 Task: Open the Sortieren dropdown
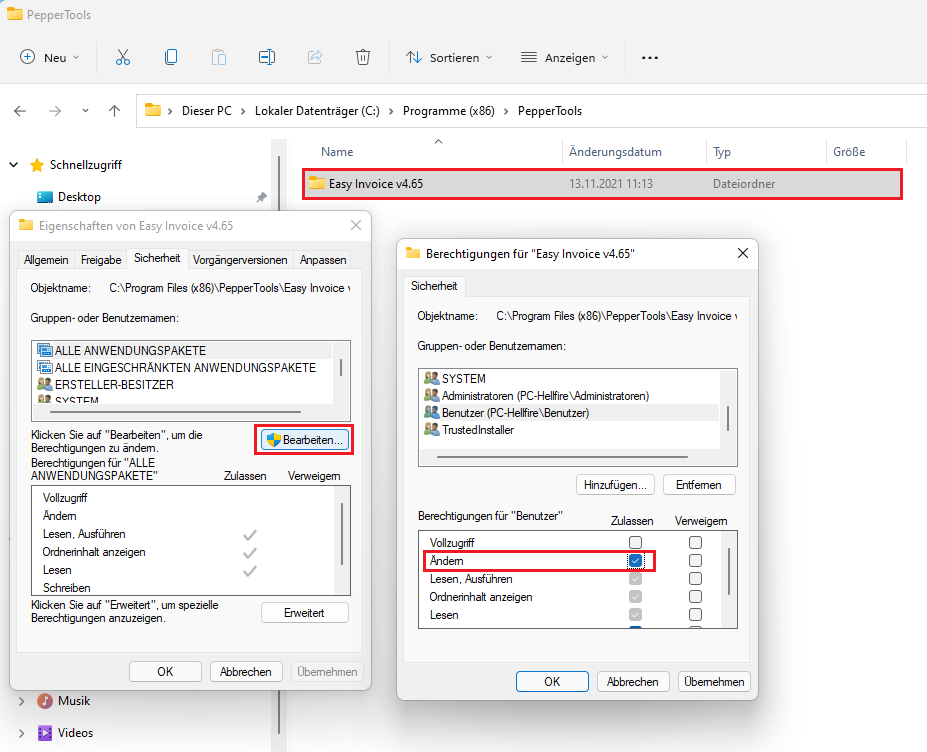click(449, 57)
